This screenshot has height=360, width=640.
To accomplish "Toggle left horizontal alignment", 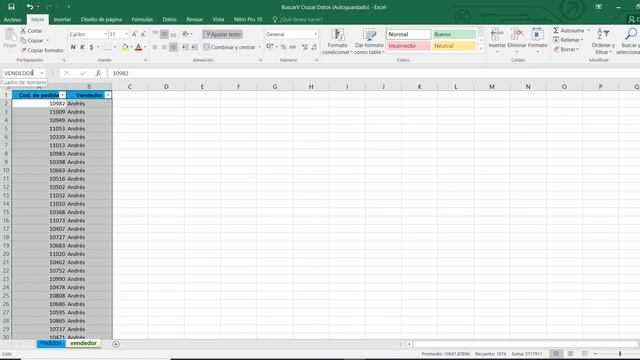I will tap(155, 47).
